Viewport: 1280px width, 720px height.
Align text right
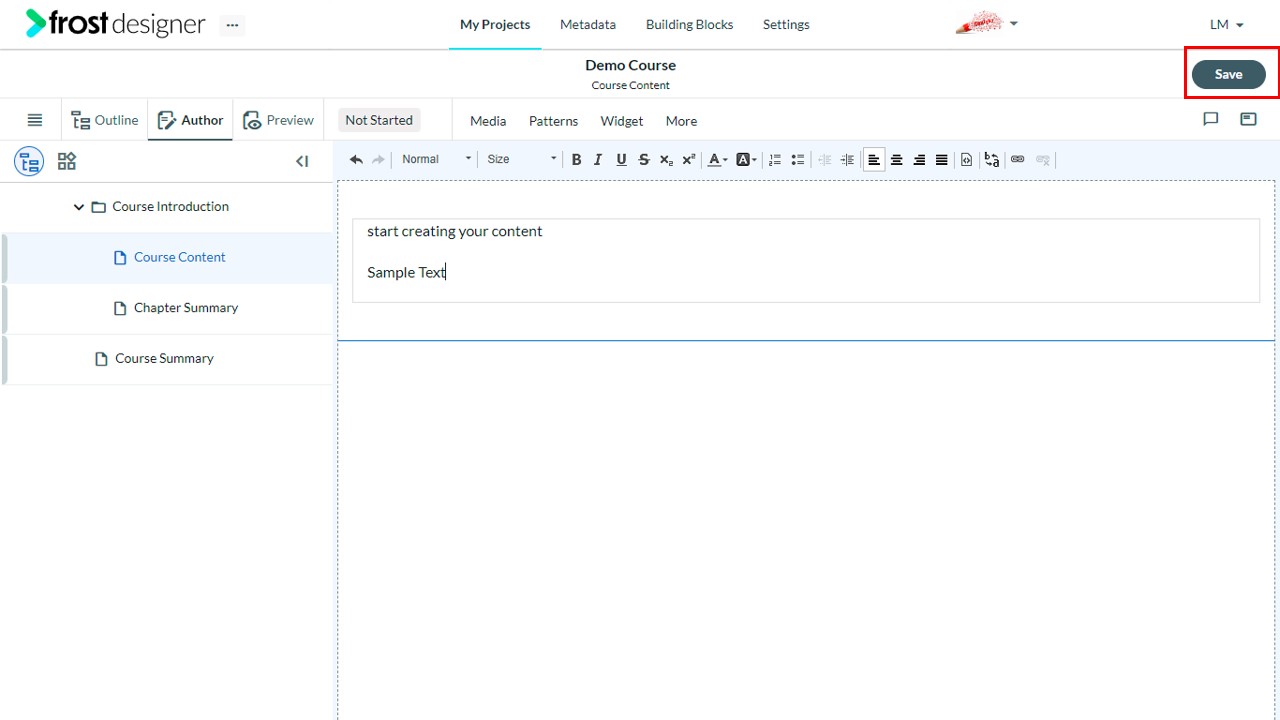coord(919,159)
